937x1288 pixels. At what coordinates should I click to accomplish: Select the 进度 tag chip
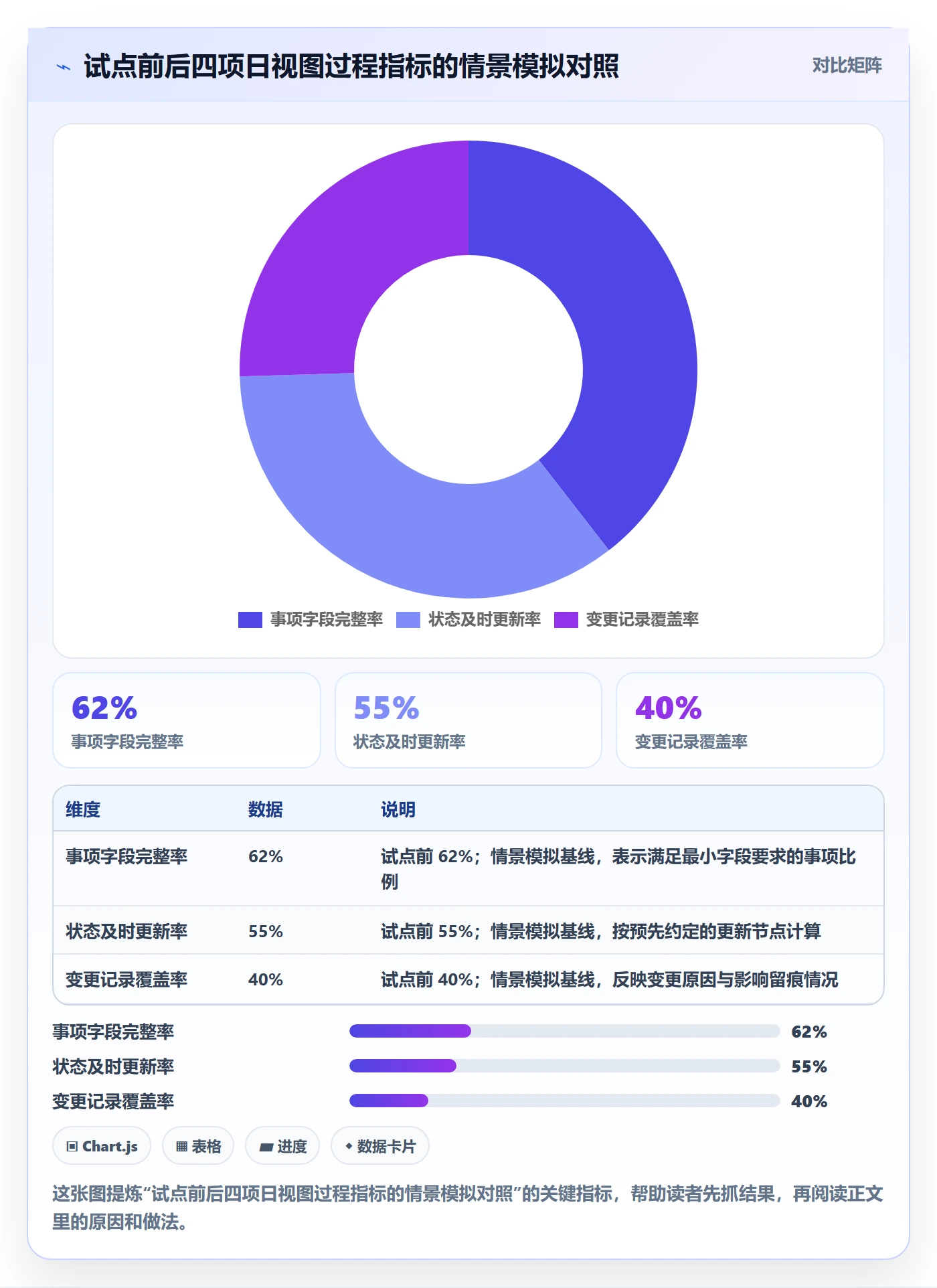coord(282,1146)
